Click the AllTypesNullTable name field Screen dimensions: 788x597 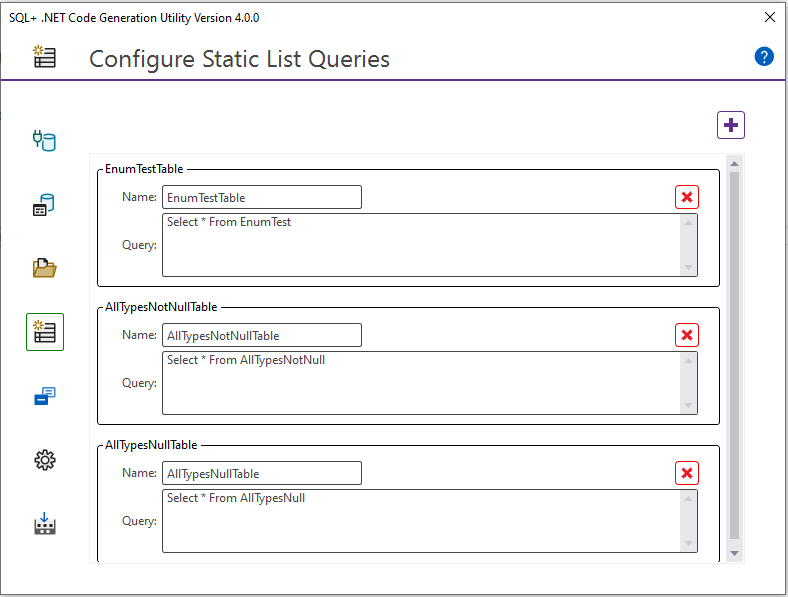point(261,473)
